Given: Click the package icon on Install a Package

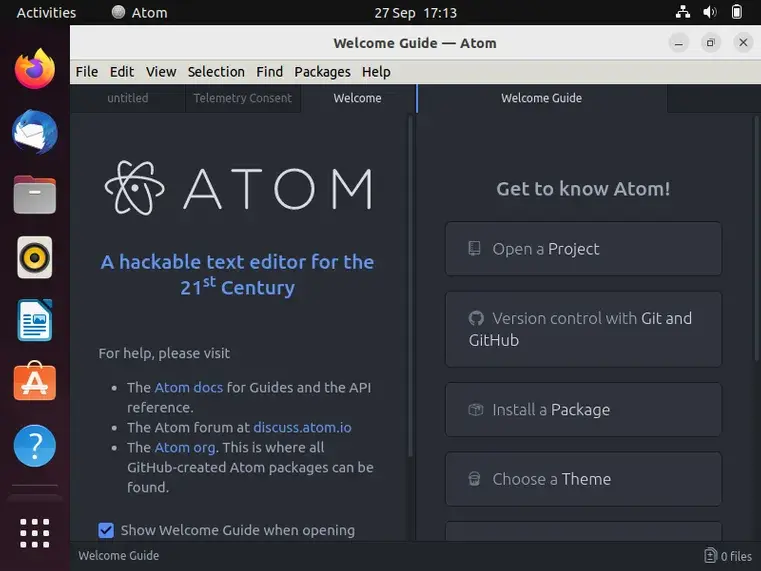Looking at the screenshot, I should tap(476, 409).
